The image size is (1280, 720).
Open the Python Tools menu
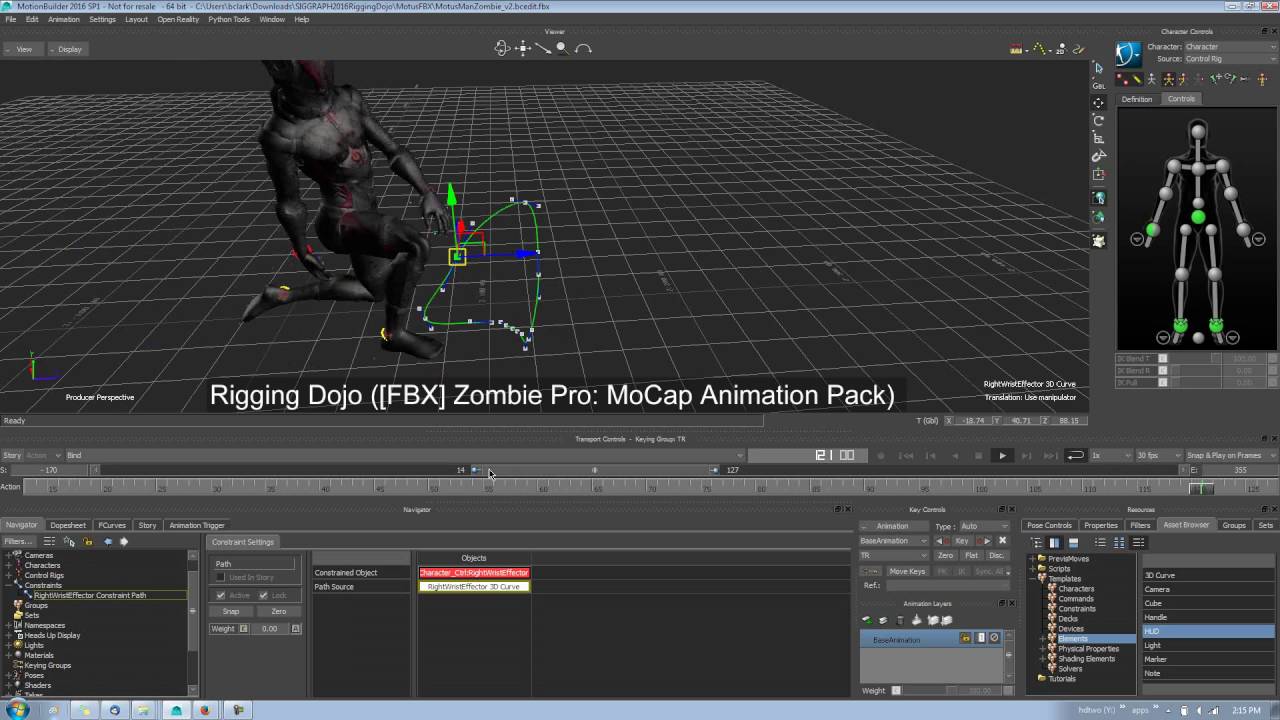229,19
